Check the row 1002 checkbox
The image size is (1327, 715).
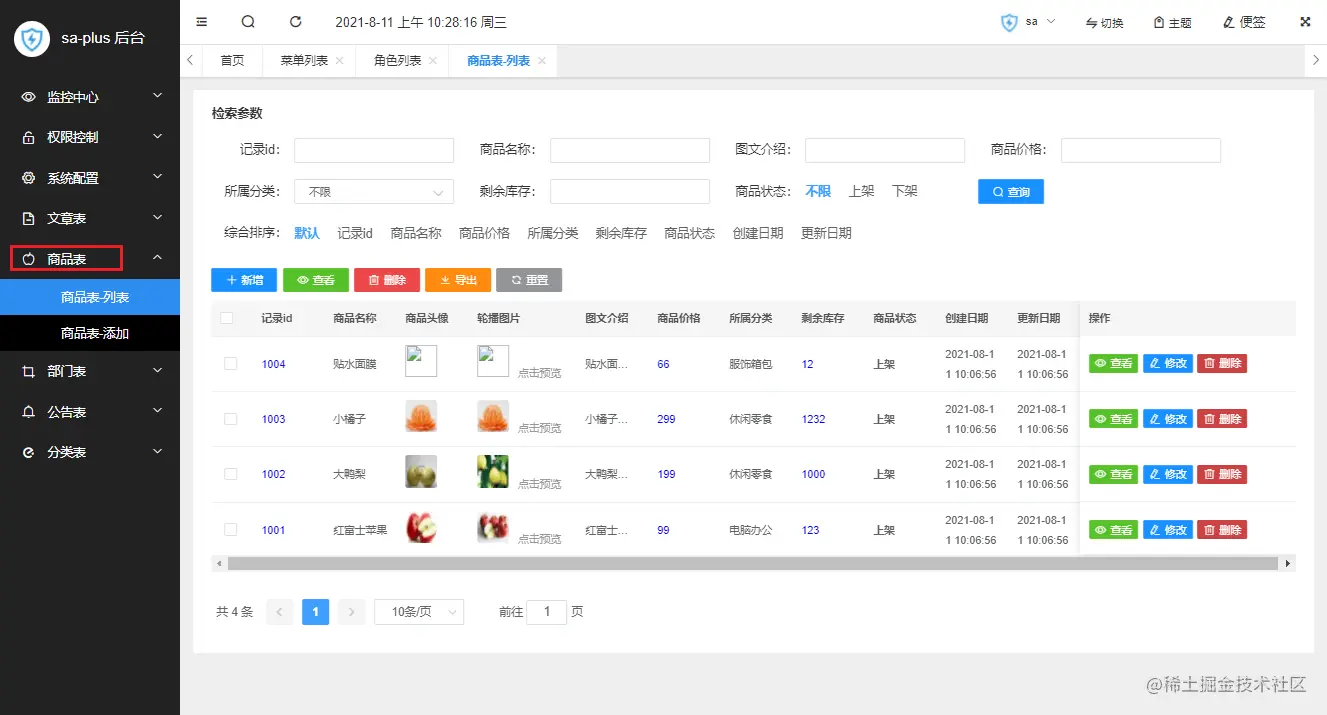tap(231, 474)
